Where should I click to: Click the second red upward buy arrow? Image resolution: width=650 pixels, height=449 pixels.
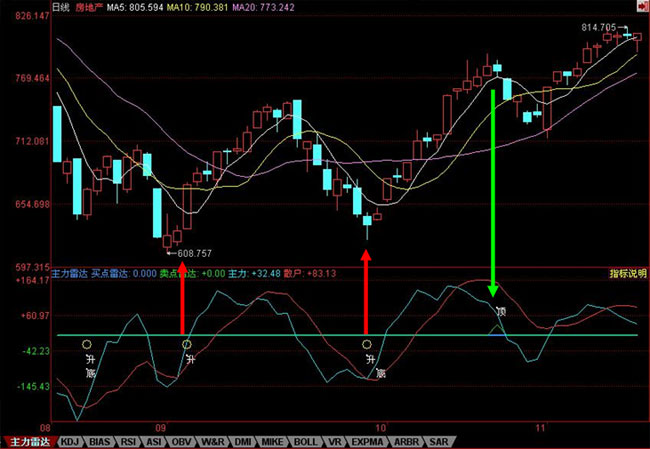tap(366, 295)
